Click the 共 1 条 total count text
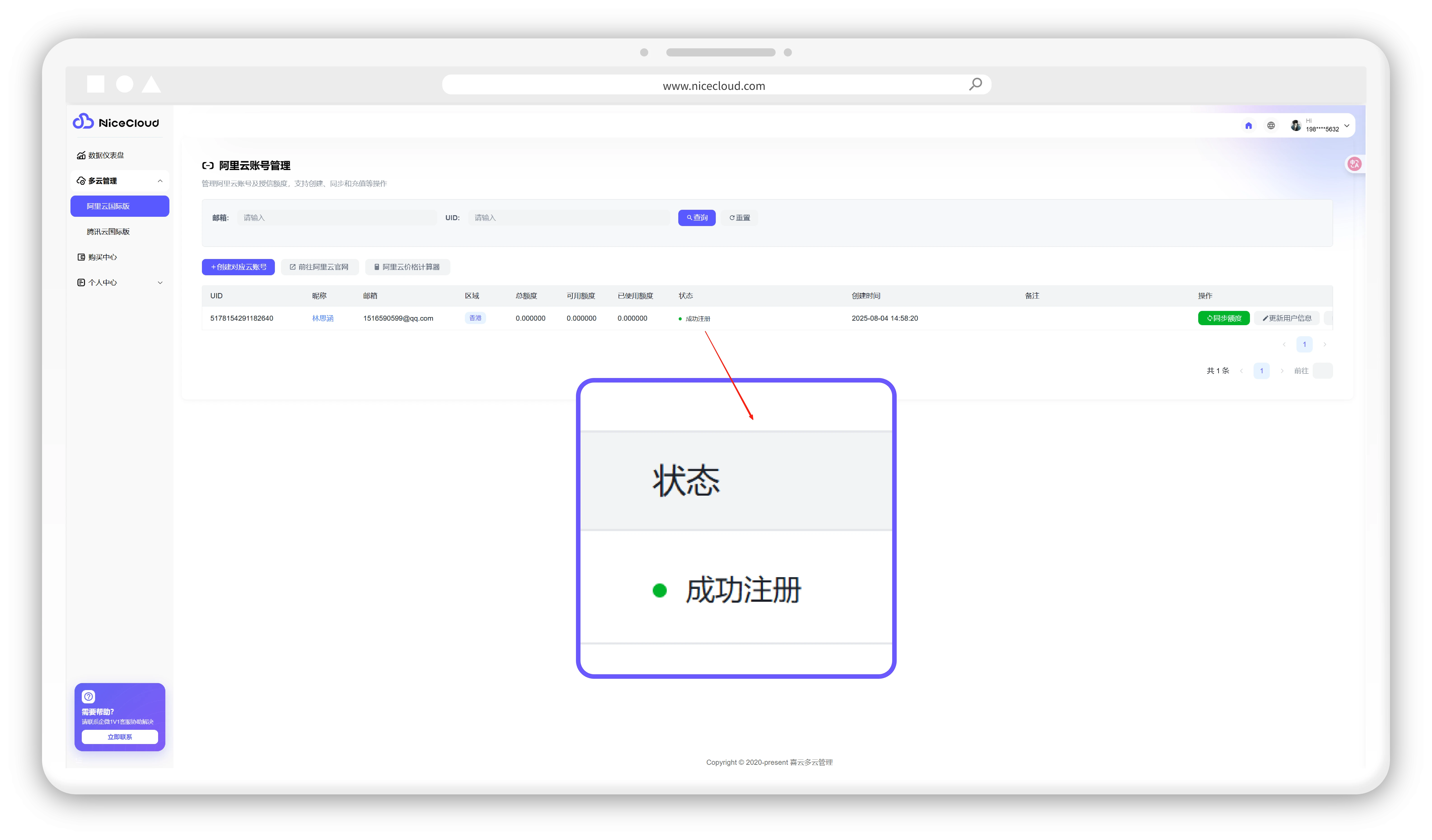The height and width of the screenshot is (840, 1432). click(x=1218, y=371)
